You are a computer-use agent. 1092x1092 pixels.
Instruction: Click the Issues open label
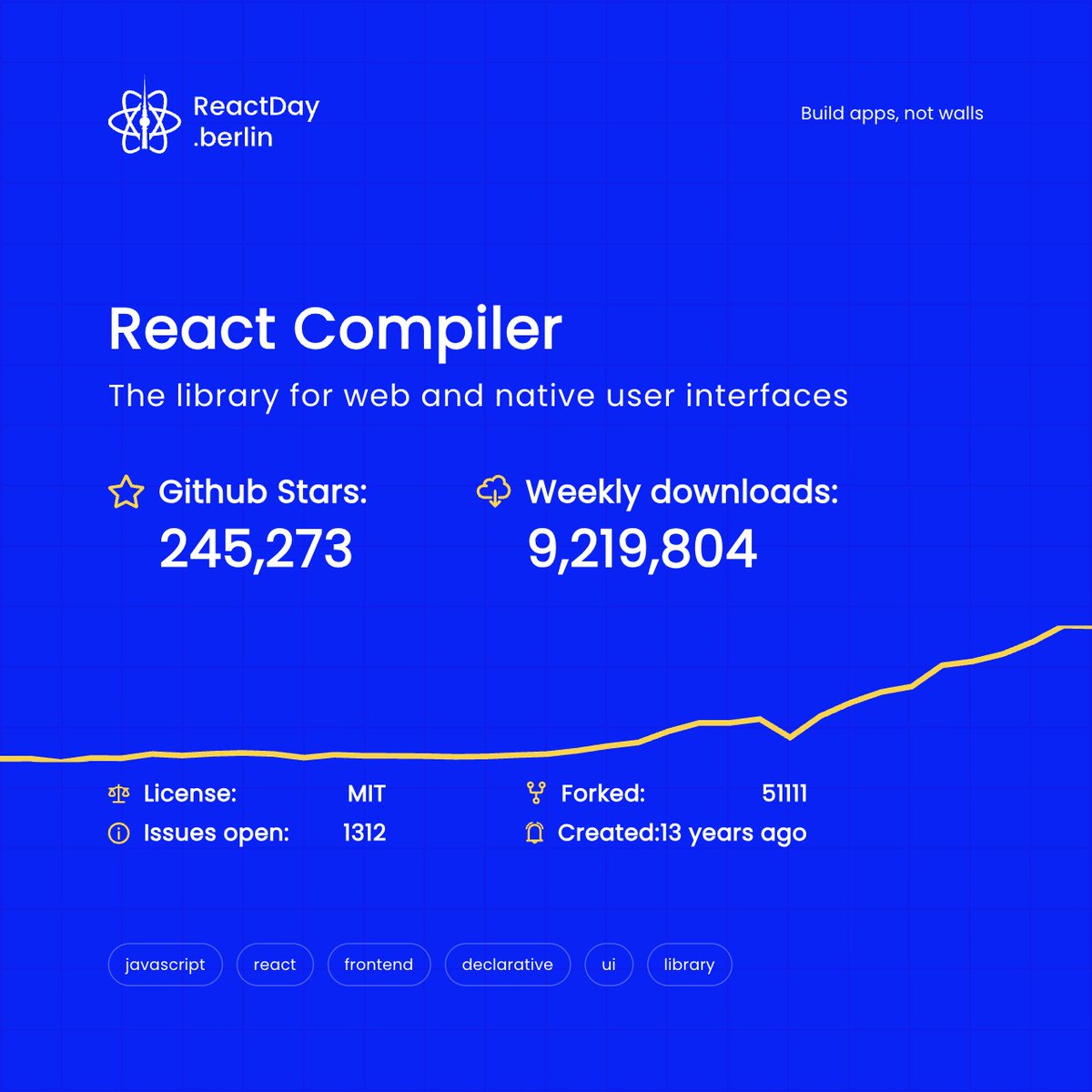[217, 833]
